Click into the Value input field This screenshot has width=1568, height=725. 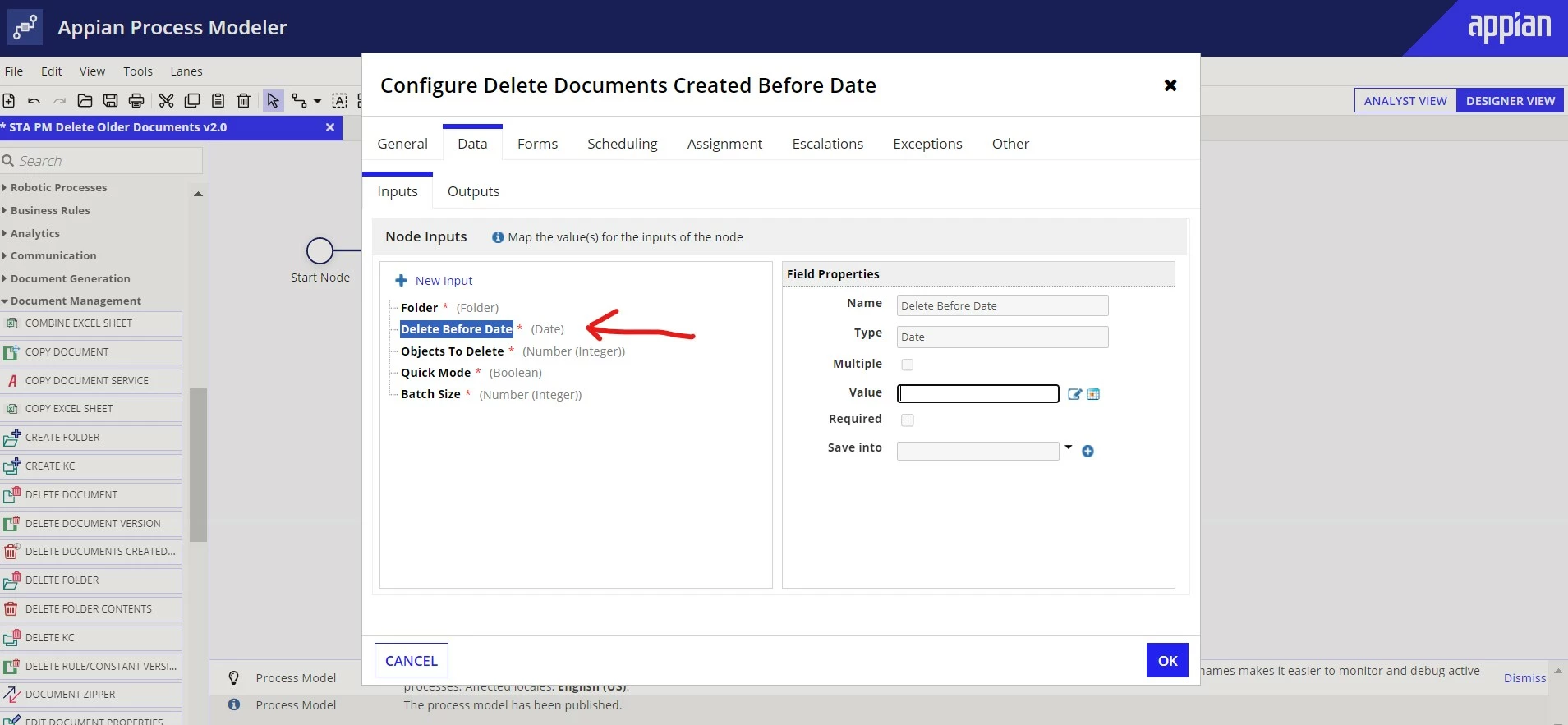[977, 394]
